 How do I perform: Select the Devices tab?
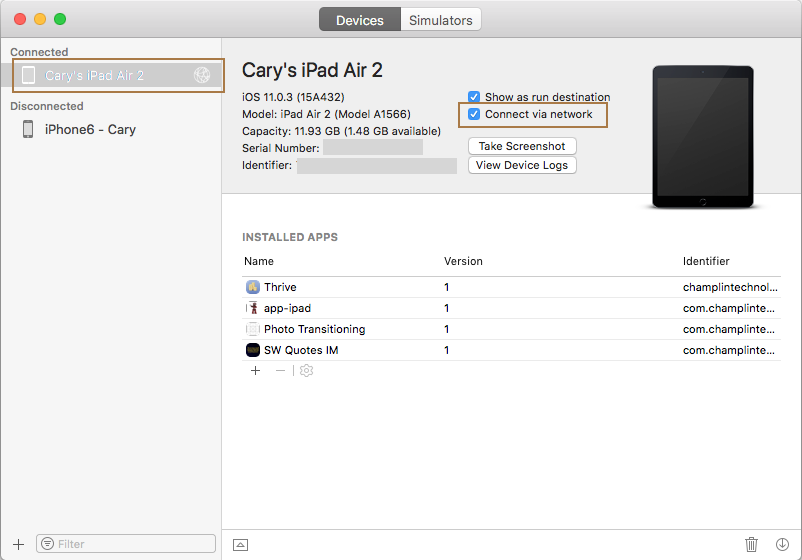coord(359,20)
